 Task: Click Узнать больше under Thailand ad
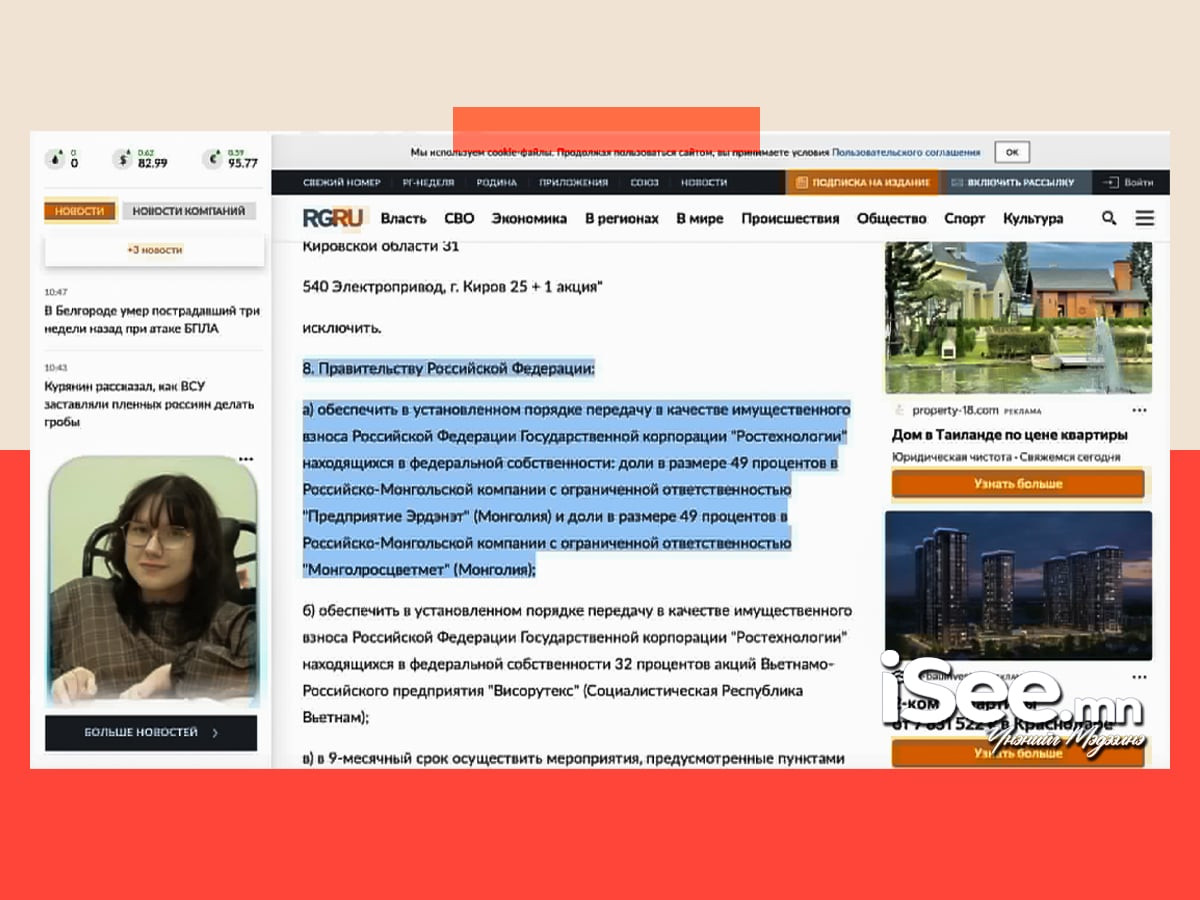(1018, 484)
